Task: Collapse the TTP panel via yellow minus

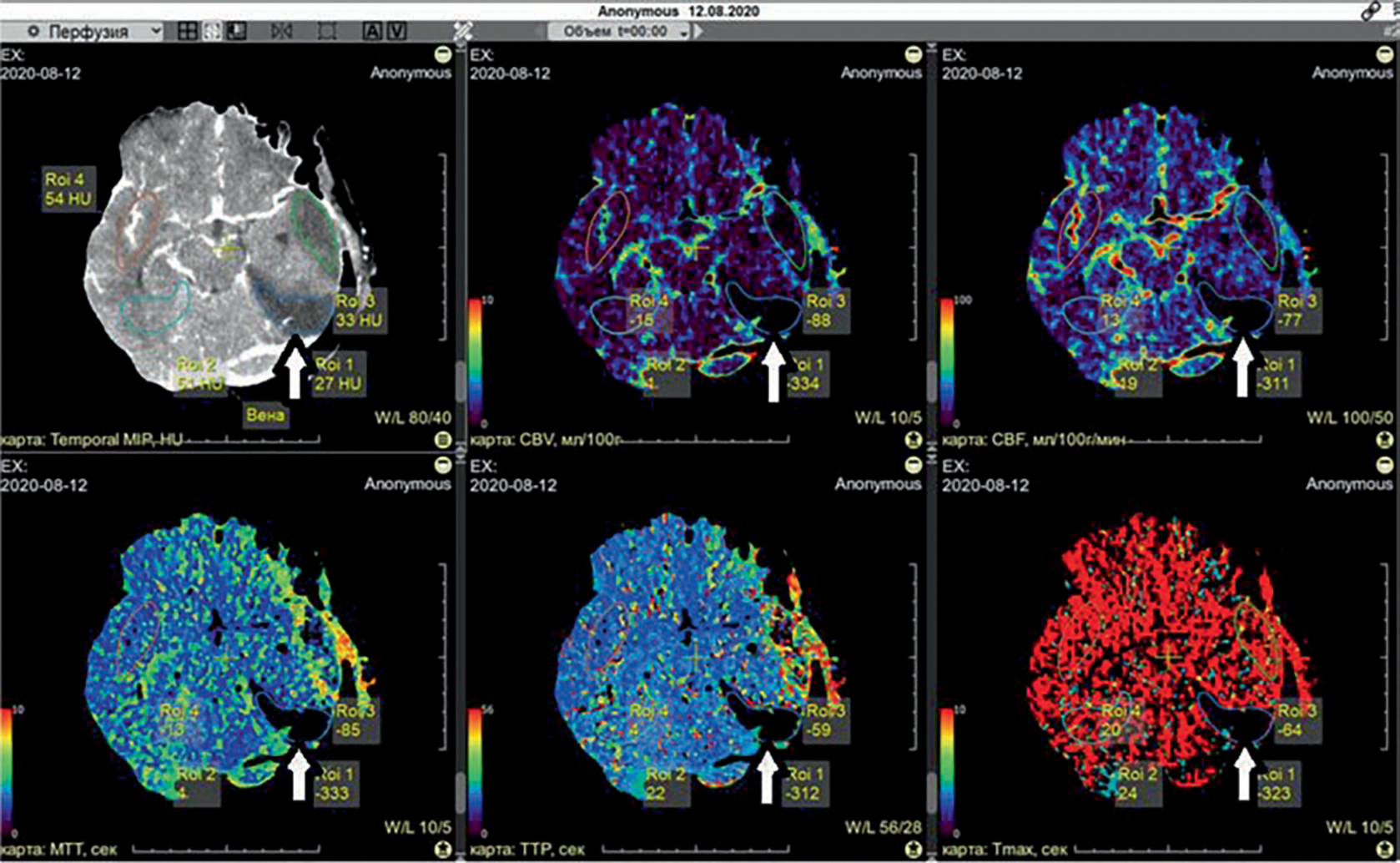Action: pyautogui.click(x=914, y=465)
